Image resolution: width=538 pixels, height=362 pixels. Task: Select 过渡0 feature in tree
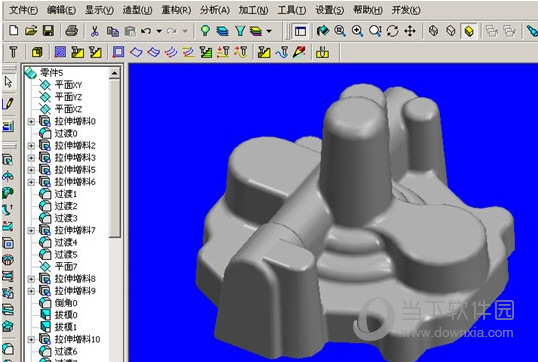(66, 133)
